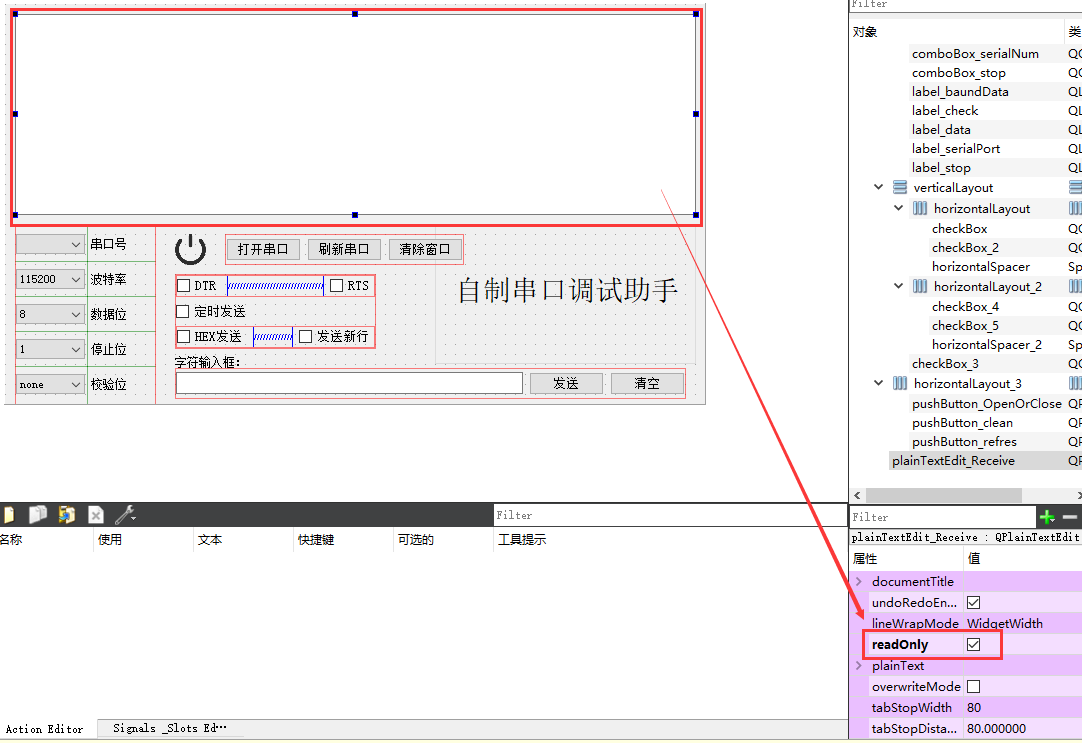
Task: Uncheck the readOnly property checkbox
Action: pyautogui.click(x=974, y=644)
